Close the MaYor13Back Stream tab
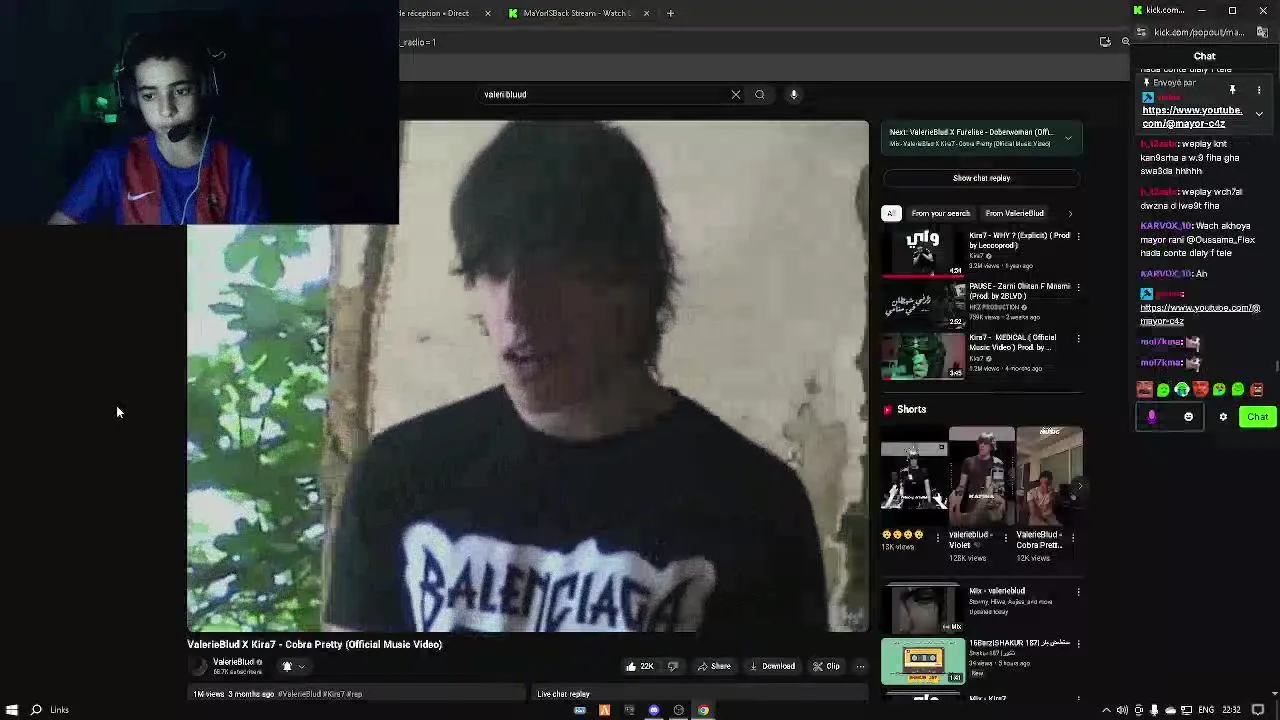 click(646, 13)
